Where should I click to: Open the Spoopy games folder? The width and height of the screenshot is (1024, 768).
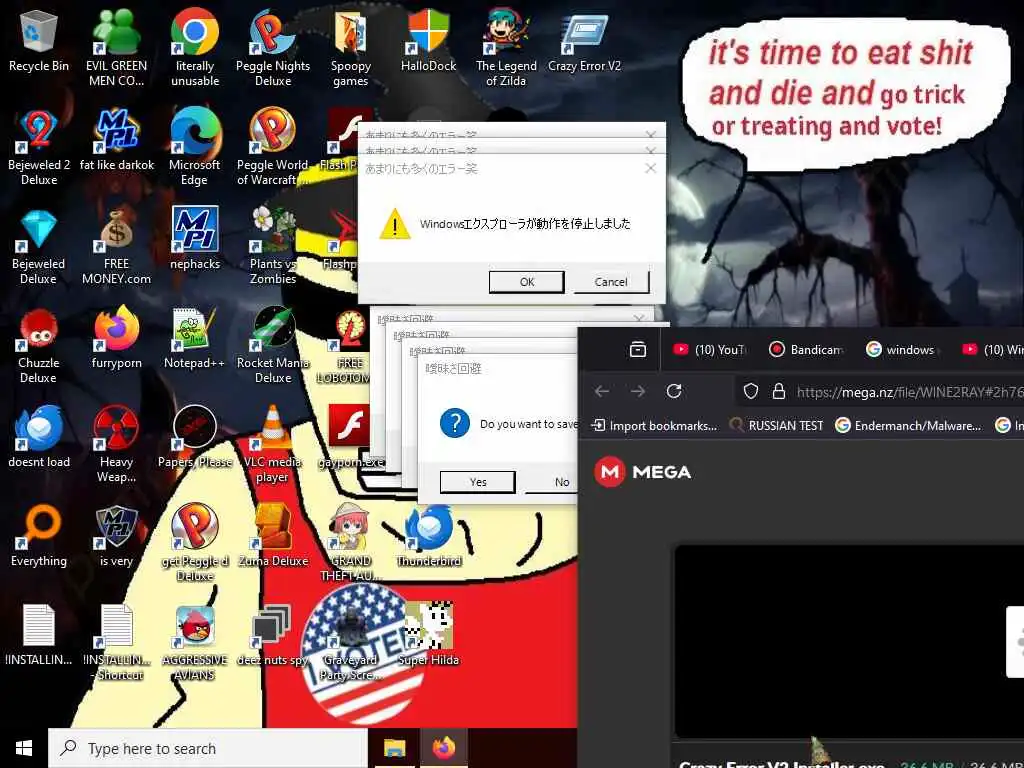click(351, 48)
